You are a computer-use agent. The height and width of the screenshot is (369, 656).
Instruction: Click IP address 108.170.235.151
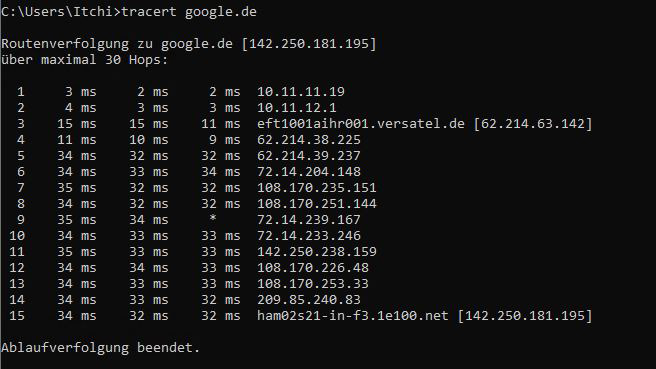[317, 187]
